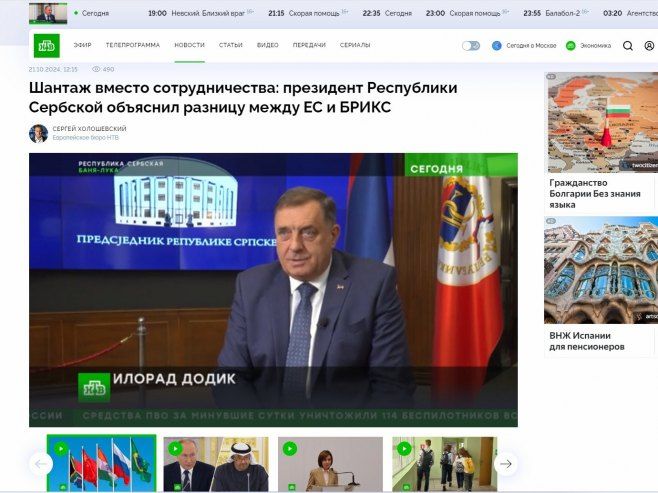The width and height of the screenshot is (658, 493).
Task: Open the Сериалы menu item
Action: pos(355,46)
